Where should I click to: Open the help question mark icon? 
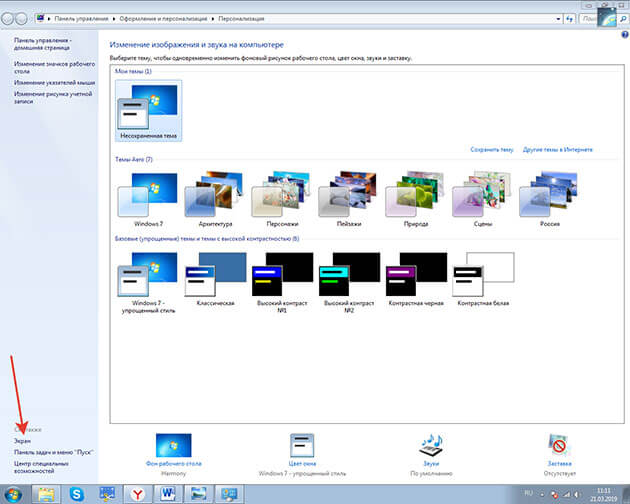pyautogui.click(x=625, y=35)
